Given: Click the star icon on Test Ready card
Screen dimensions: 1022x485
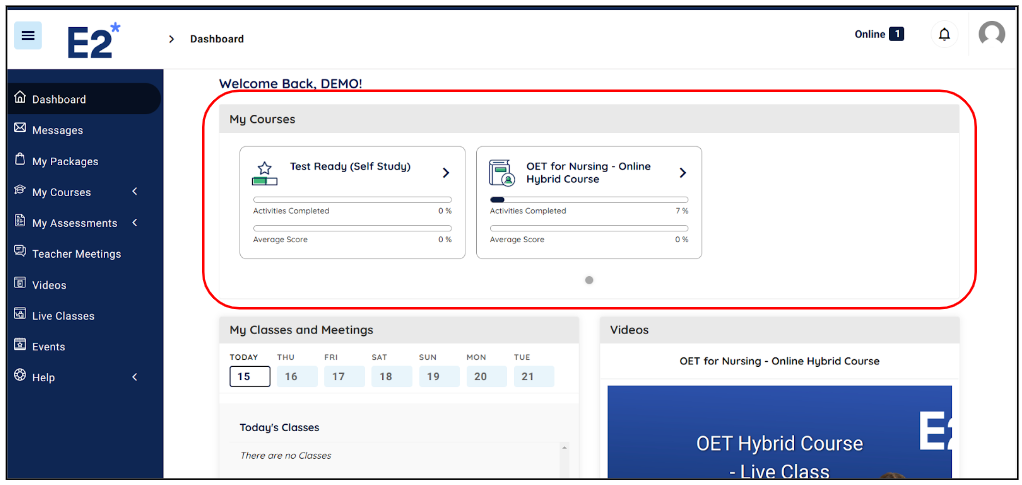Looking at the screenshot, I should click(264, 168).
